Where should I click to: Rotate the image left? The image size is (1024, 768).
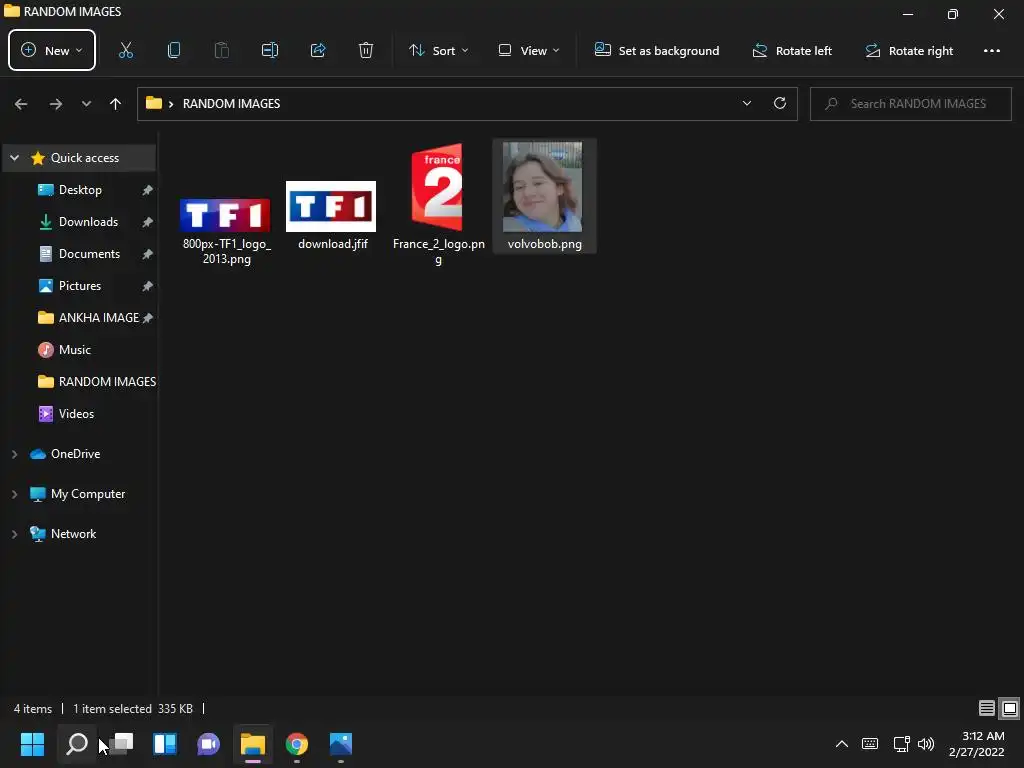pos(792,50)
